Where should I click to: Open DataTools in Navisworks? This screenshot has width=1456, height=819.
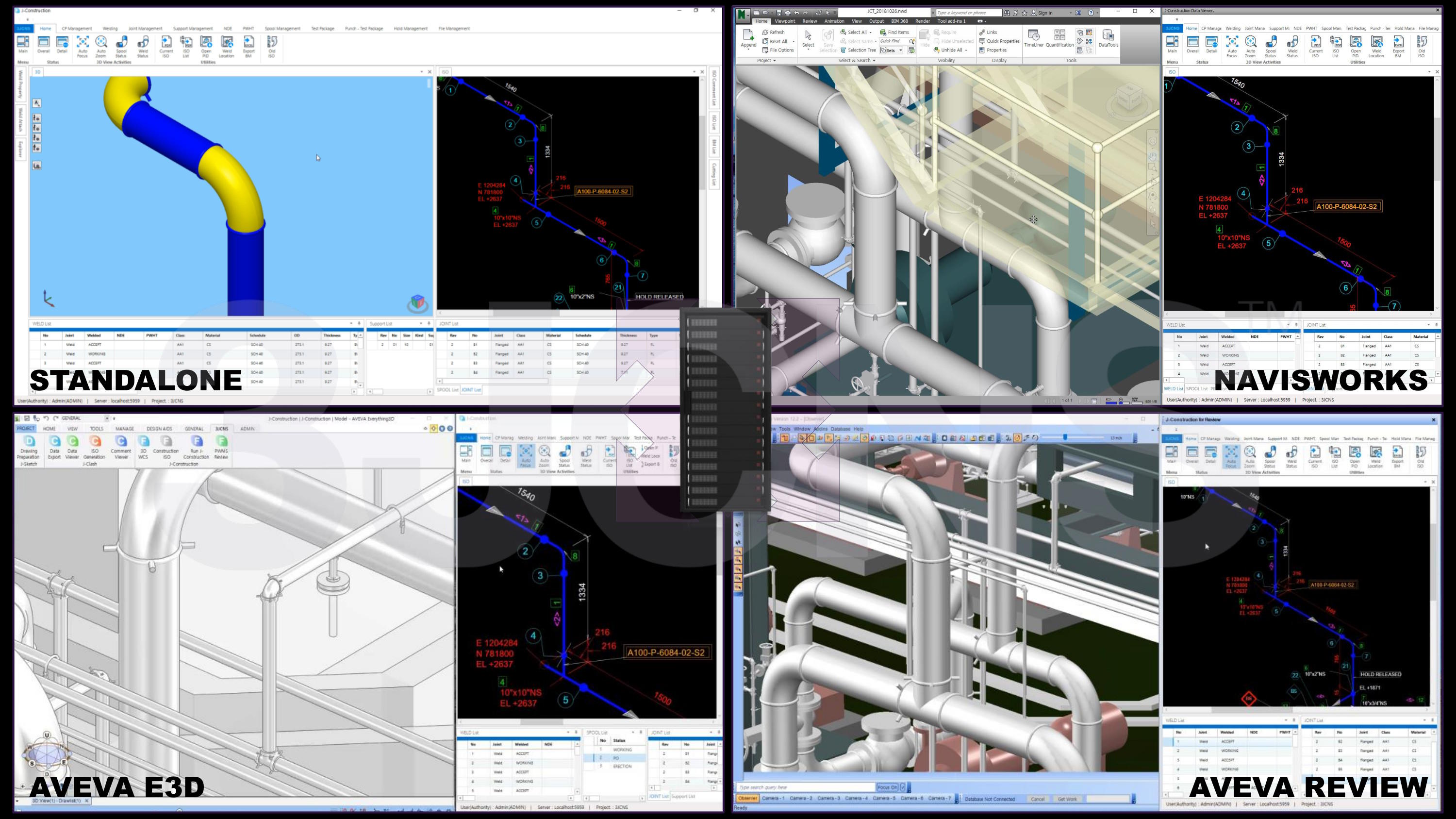coord(1109,38)
